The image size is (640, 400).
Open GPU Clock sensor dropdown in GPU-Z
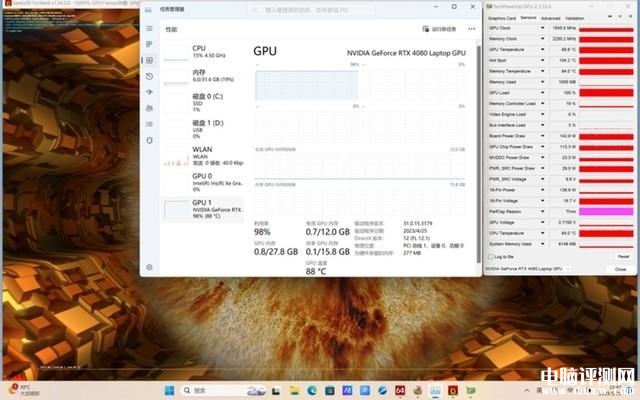(x=542, y=28)
